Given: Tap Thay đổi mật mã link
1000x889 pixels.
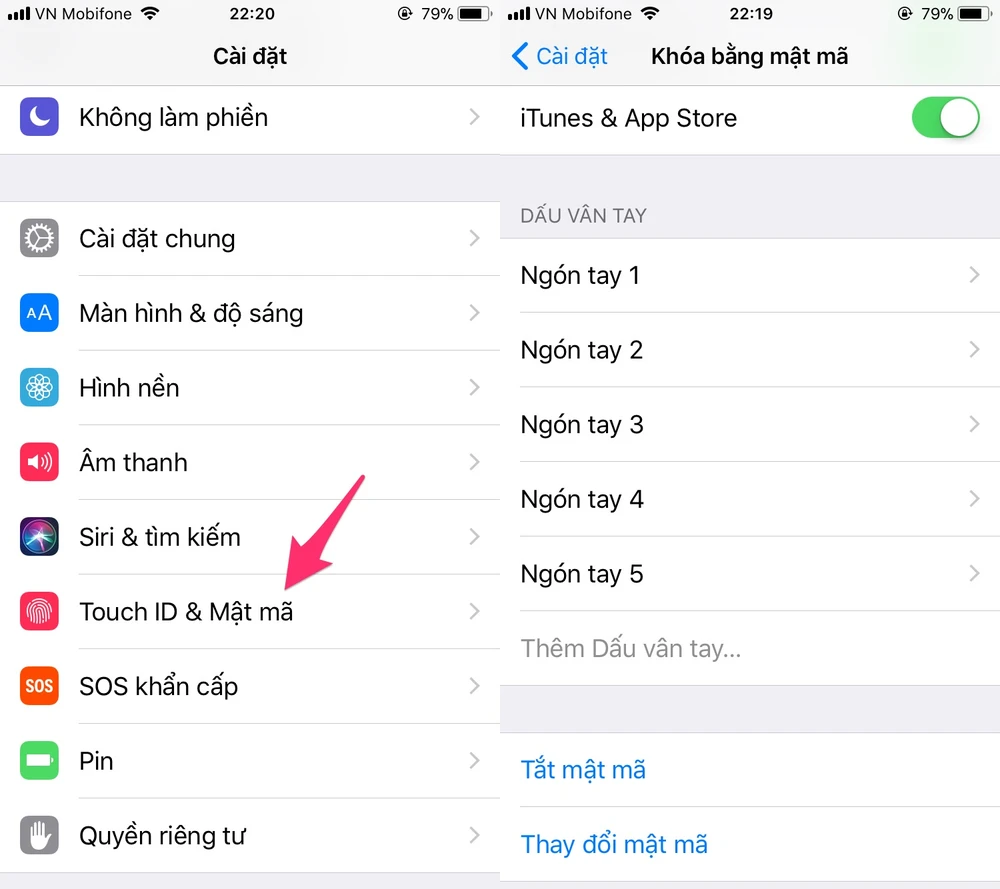Looking at the screenshot, I should coord(614,844).
